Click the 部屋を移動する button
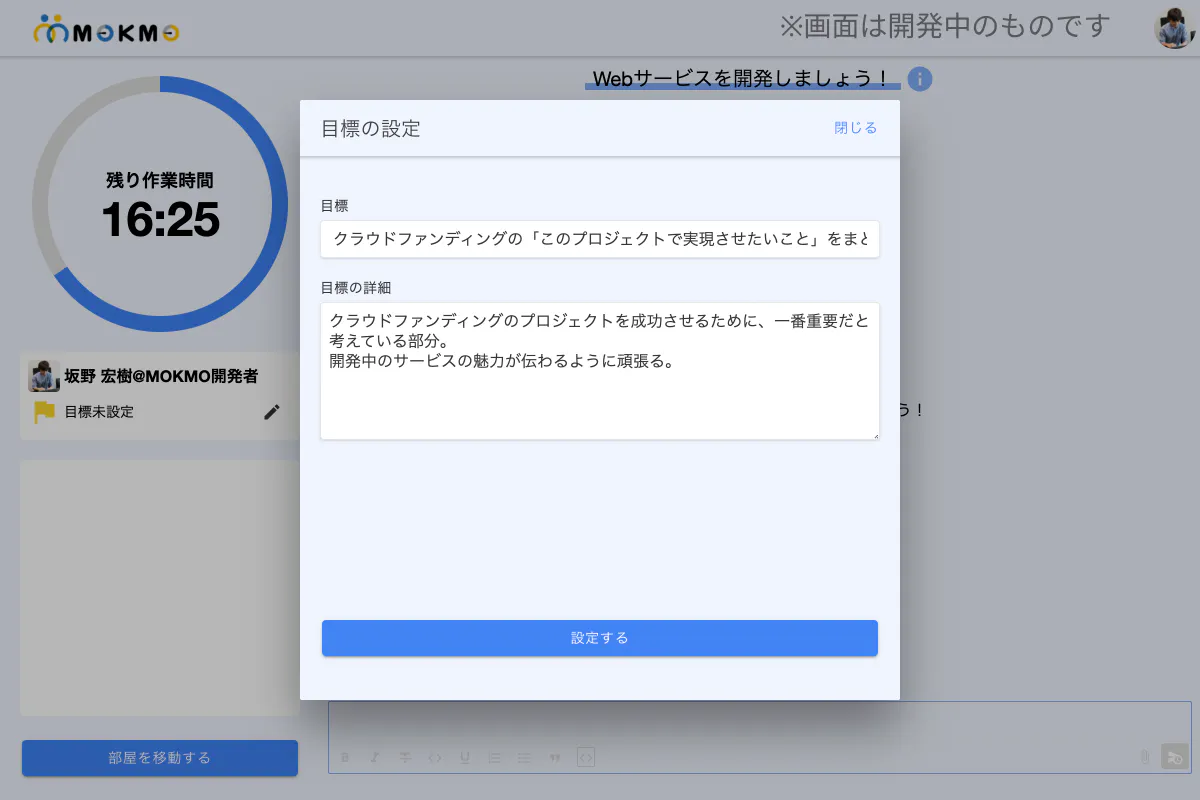The image size is (1200, 800). click(x=160, y=758)
